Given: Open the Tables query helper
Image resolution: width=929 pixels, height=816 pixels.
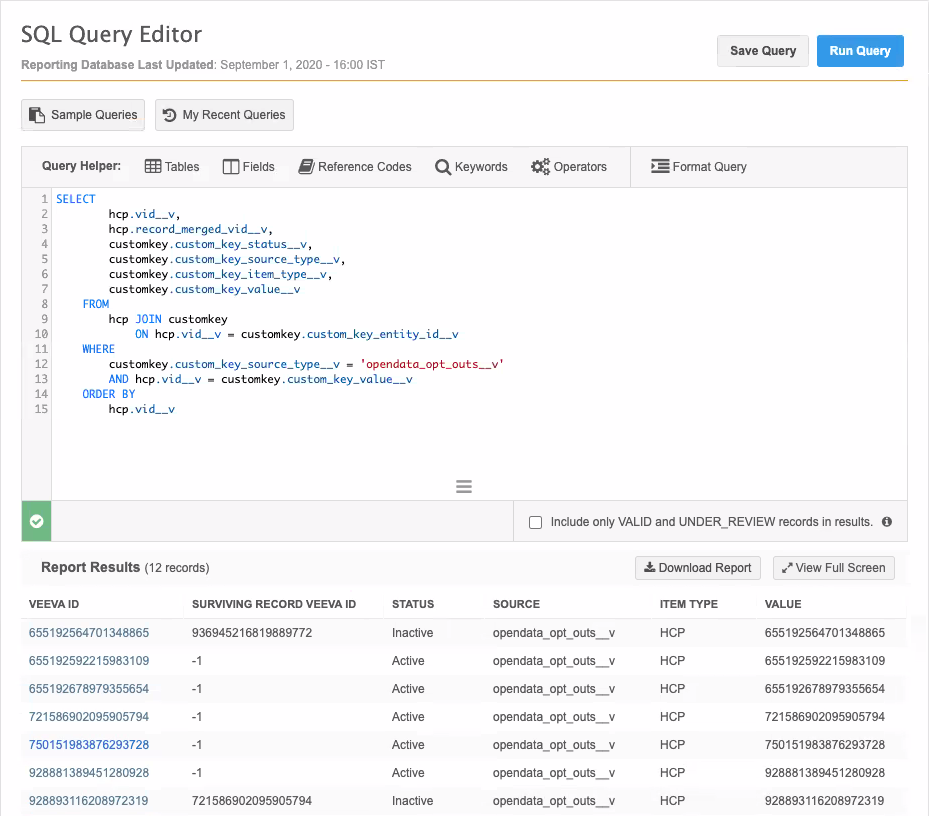Looking at the screenshot, I should pos(172,167).
